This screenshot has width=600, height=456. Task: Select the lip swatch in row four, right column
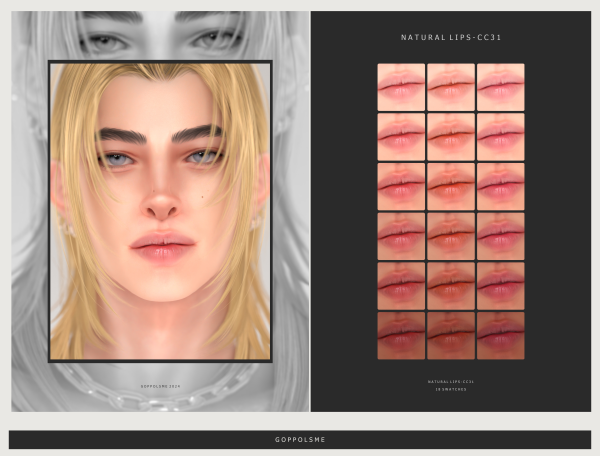(501, 236)
